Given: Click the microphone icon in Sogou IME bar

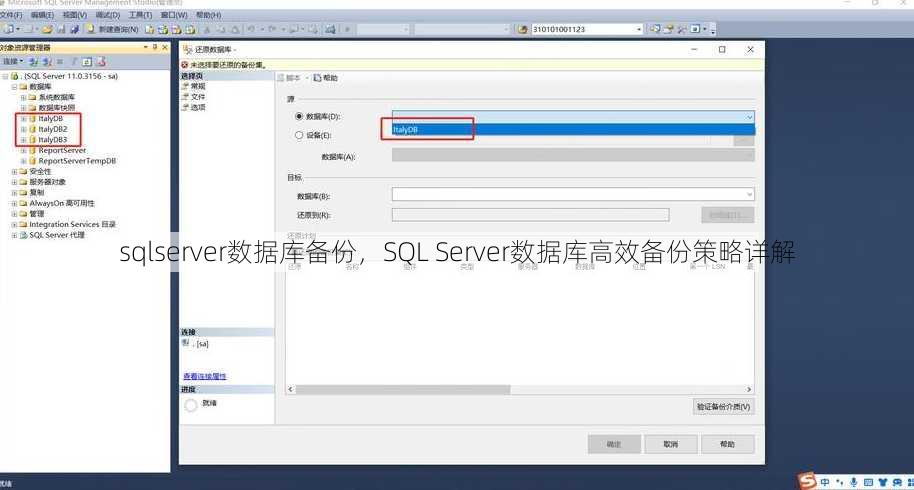Looking at the screenshot, I should coord(853,482).
